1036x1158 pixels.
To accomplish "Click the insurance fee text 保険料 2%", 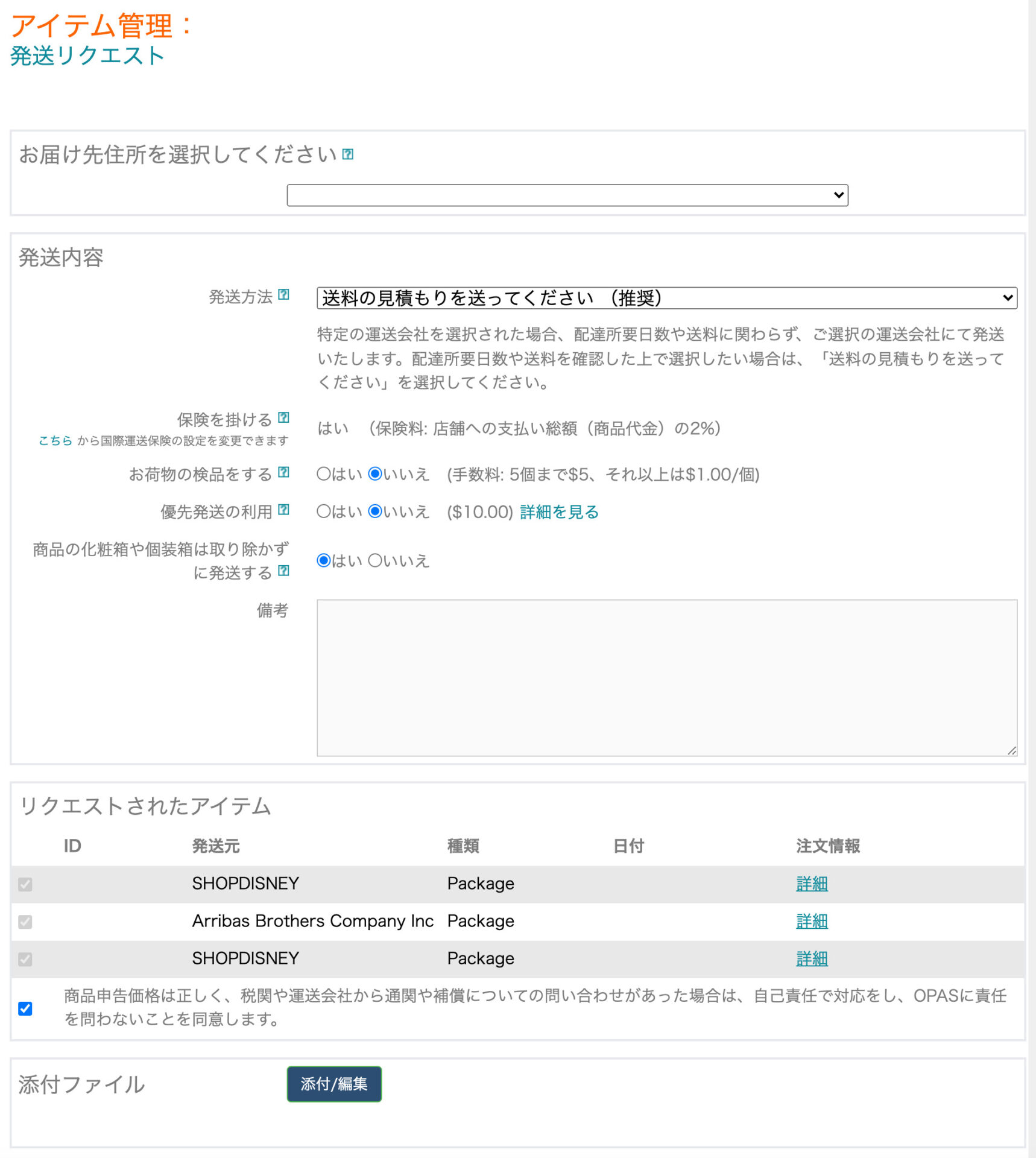I will pos(548,429).
